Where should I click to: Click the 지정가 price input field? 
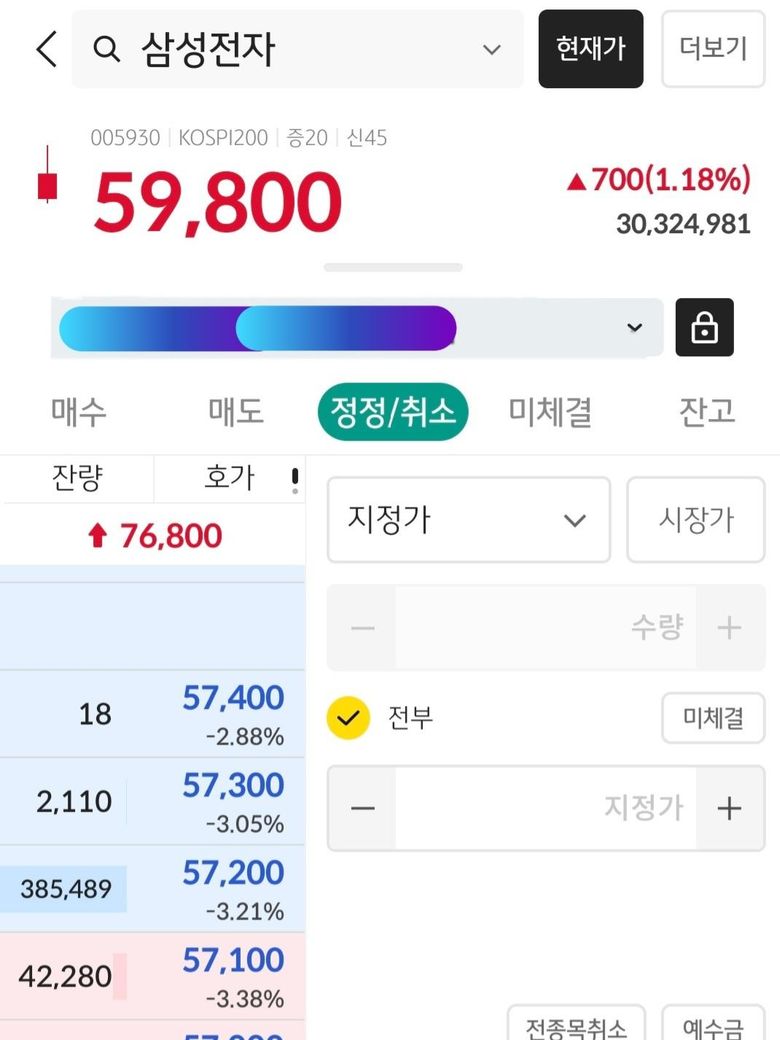click(x=545, y=808)
